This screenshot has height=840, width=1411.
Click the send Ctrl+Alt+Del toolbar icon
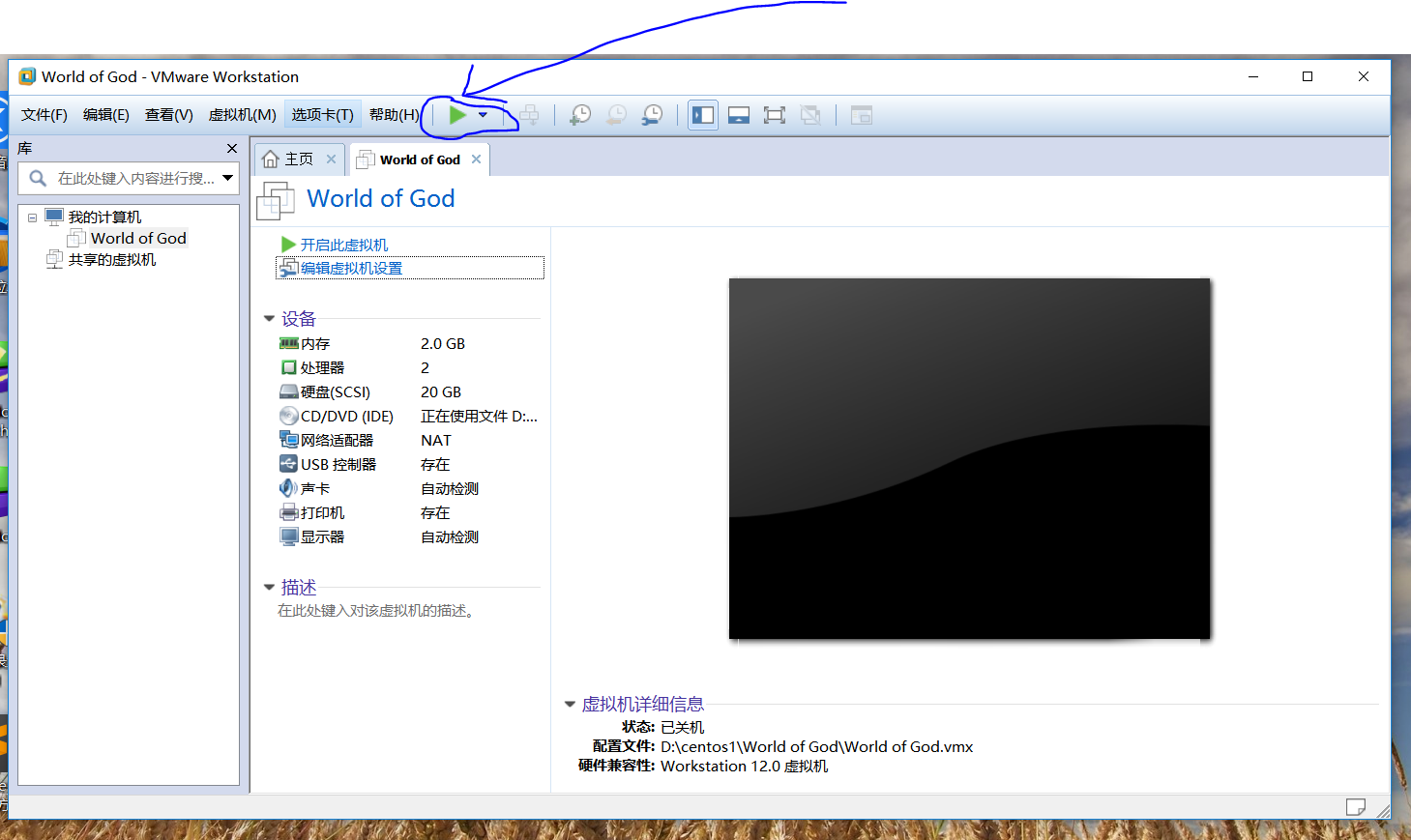(x=529, y=115)
